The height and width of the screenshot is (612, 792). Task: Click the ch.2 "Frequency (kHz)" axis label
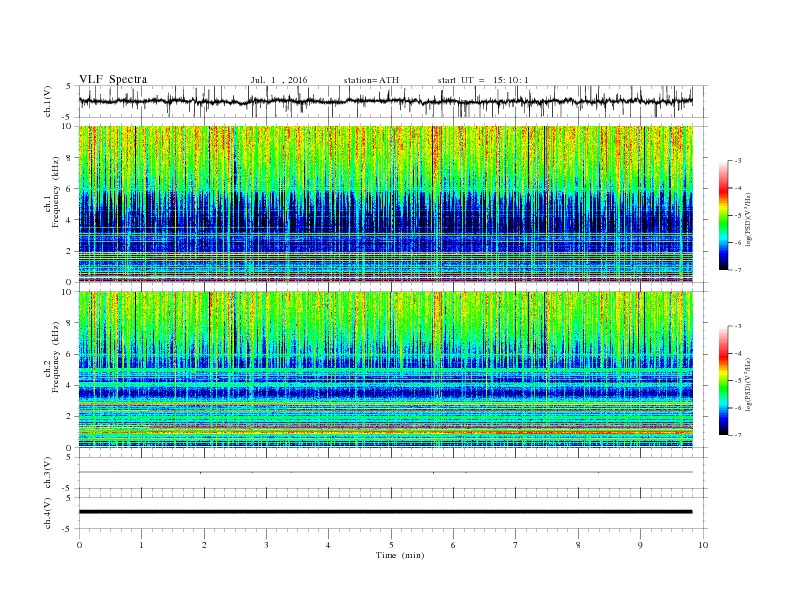click(56, 356)
